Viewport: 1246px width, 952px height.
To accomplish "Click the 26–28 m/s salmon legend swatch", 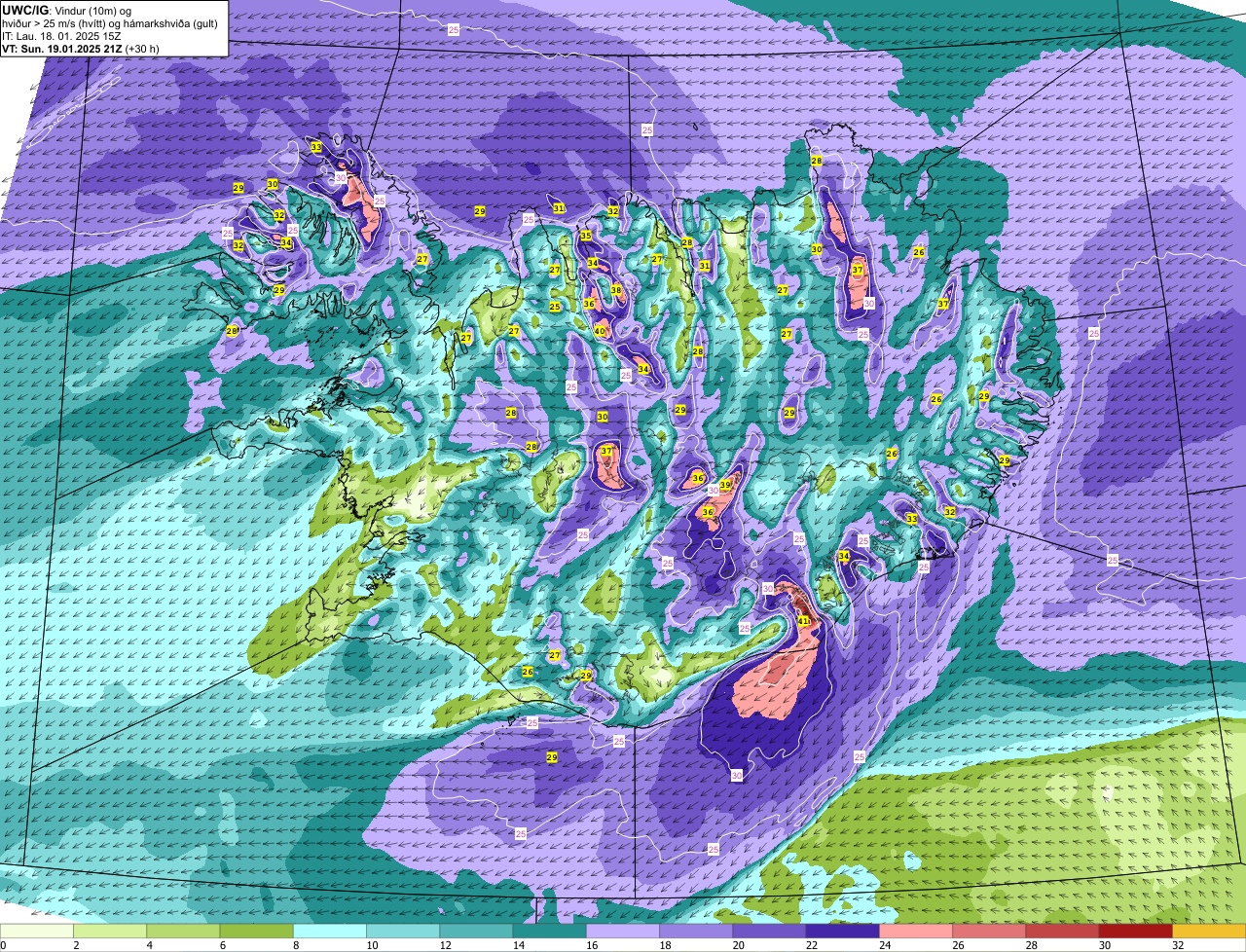I will point(989,931).
